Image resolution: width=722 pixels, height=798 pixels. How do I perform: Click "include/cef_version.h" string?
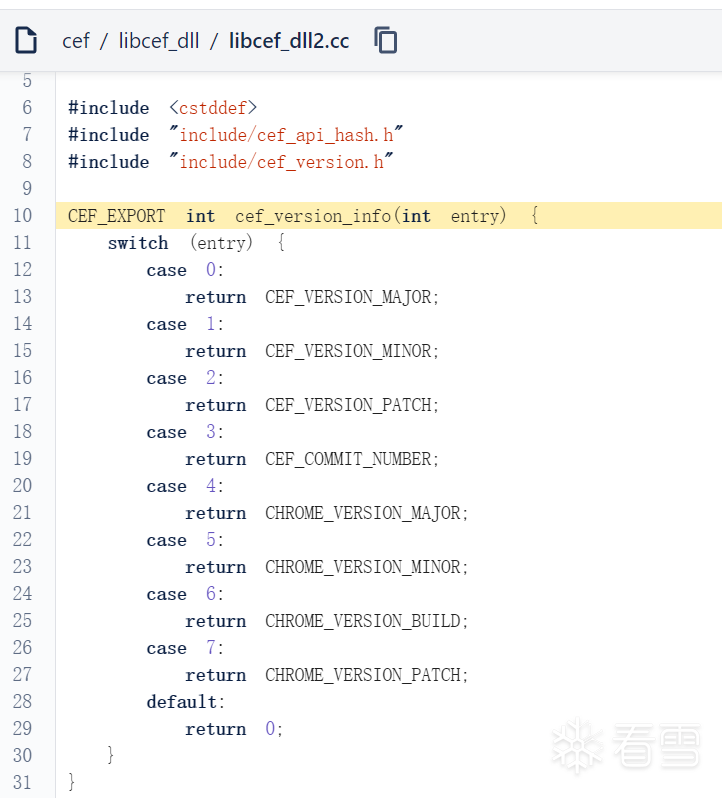pos(281,162)
